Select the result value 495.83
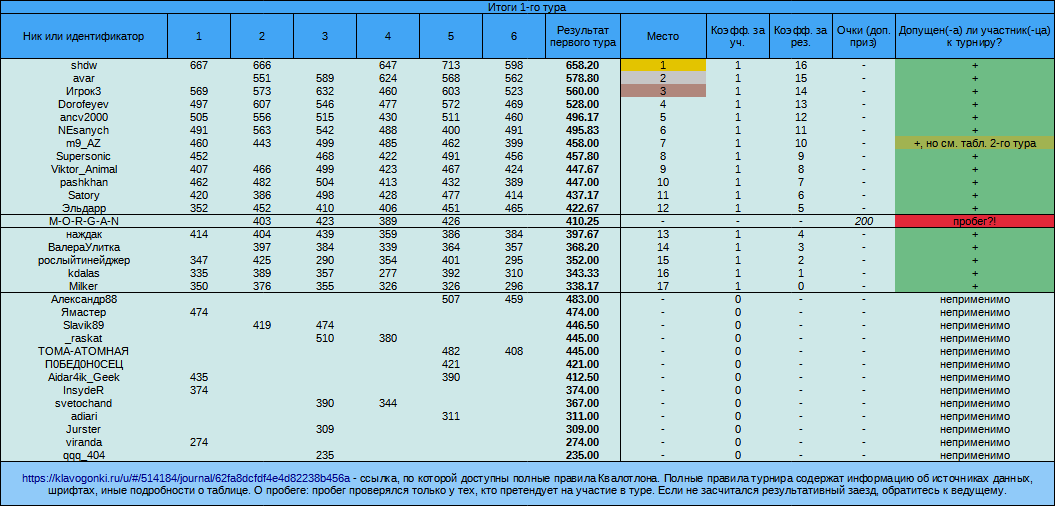The height and width of the screenshot is (506, 1055). [583, 130]
